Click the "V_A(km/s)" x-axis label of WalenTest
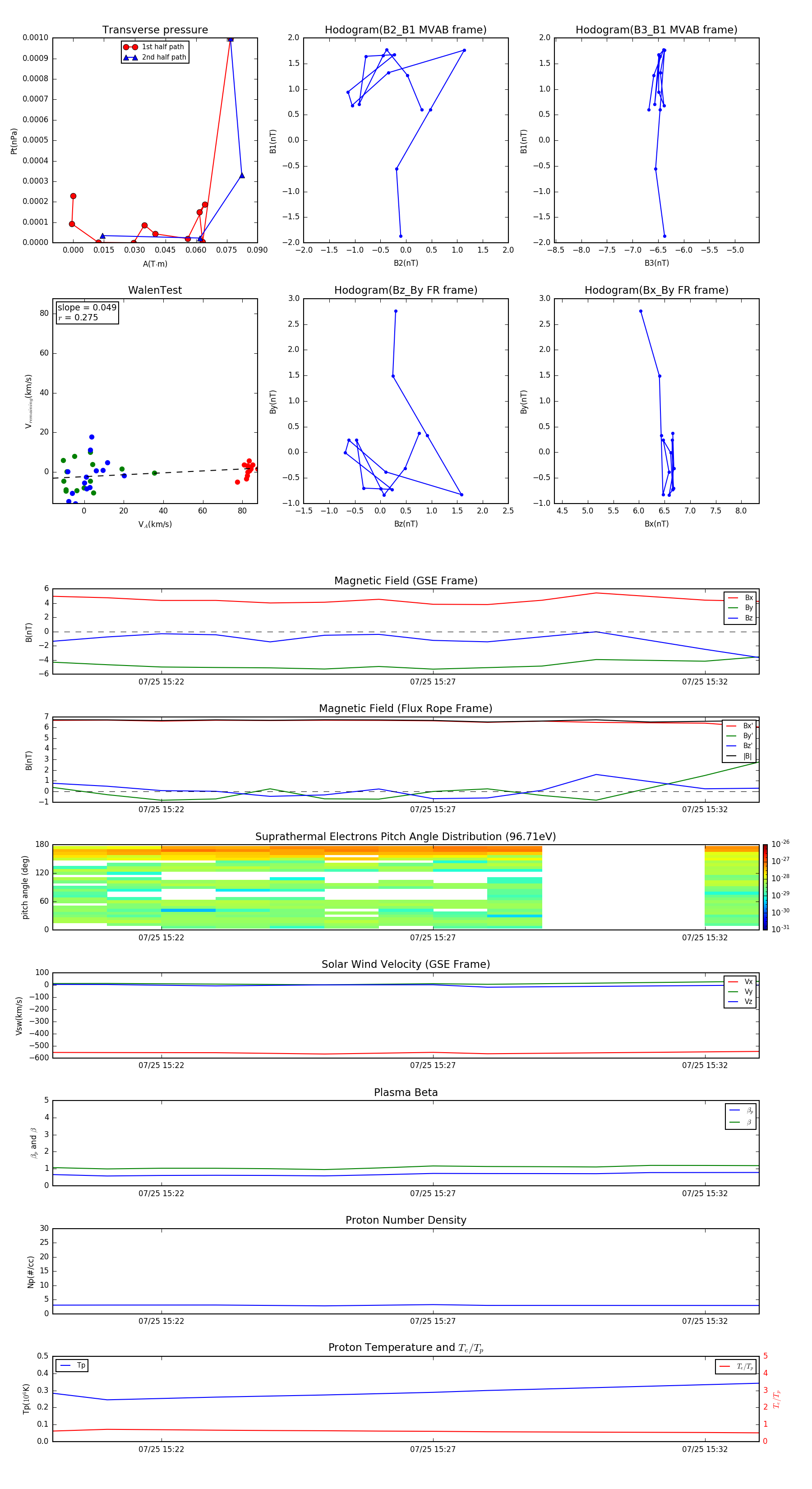This screenshot has height=1489, width=812. tap(155, 524)
